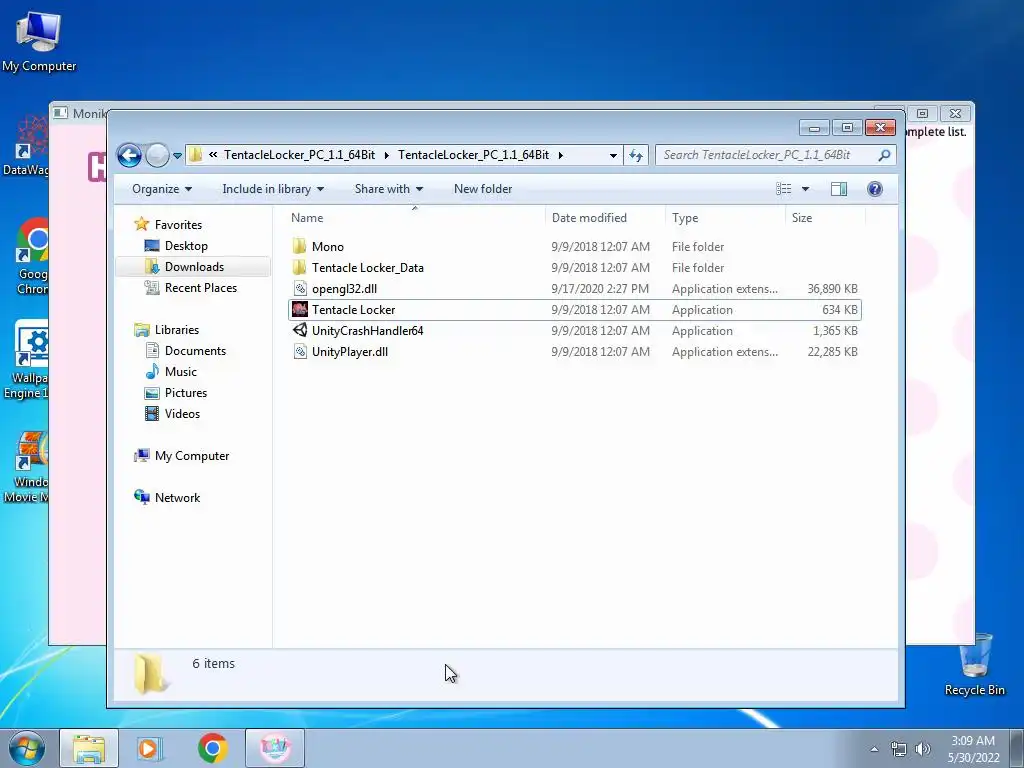Open Pictures library

(185, 392)
